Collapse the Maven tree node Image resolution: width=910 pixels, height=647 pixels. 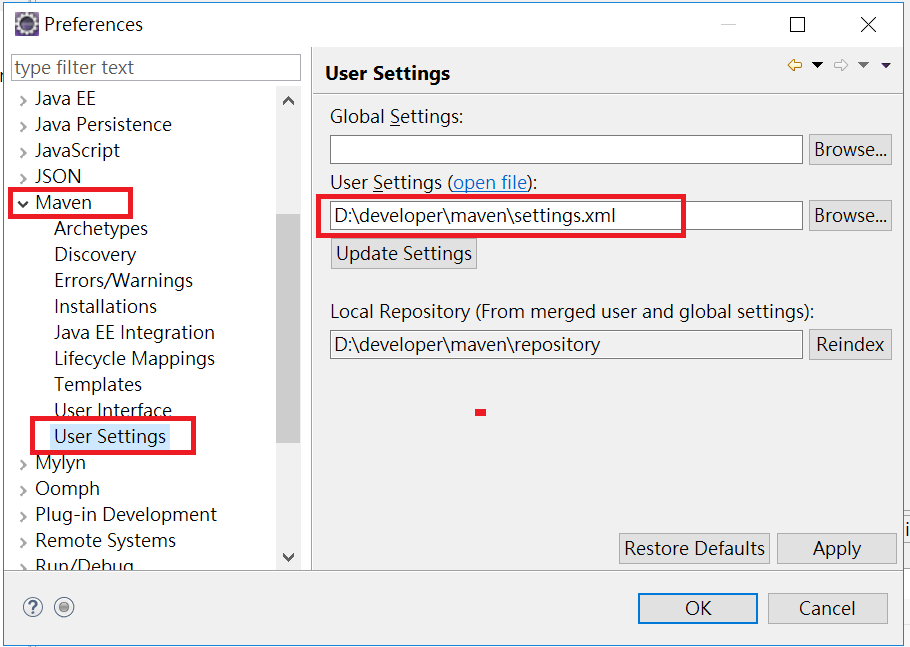pyautogui.click(x=23, y=204)
